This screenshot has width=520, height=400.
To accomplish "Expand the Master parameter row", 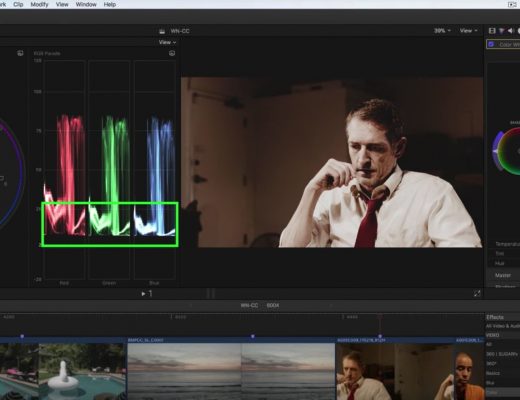I will (503, 275).
